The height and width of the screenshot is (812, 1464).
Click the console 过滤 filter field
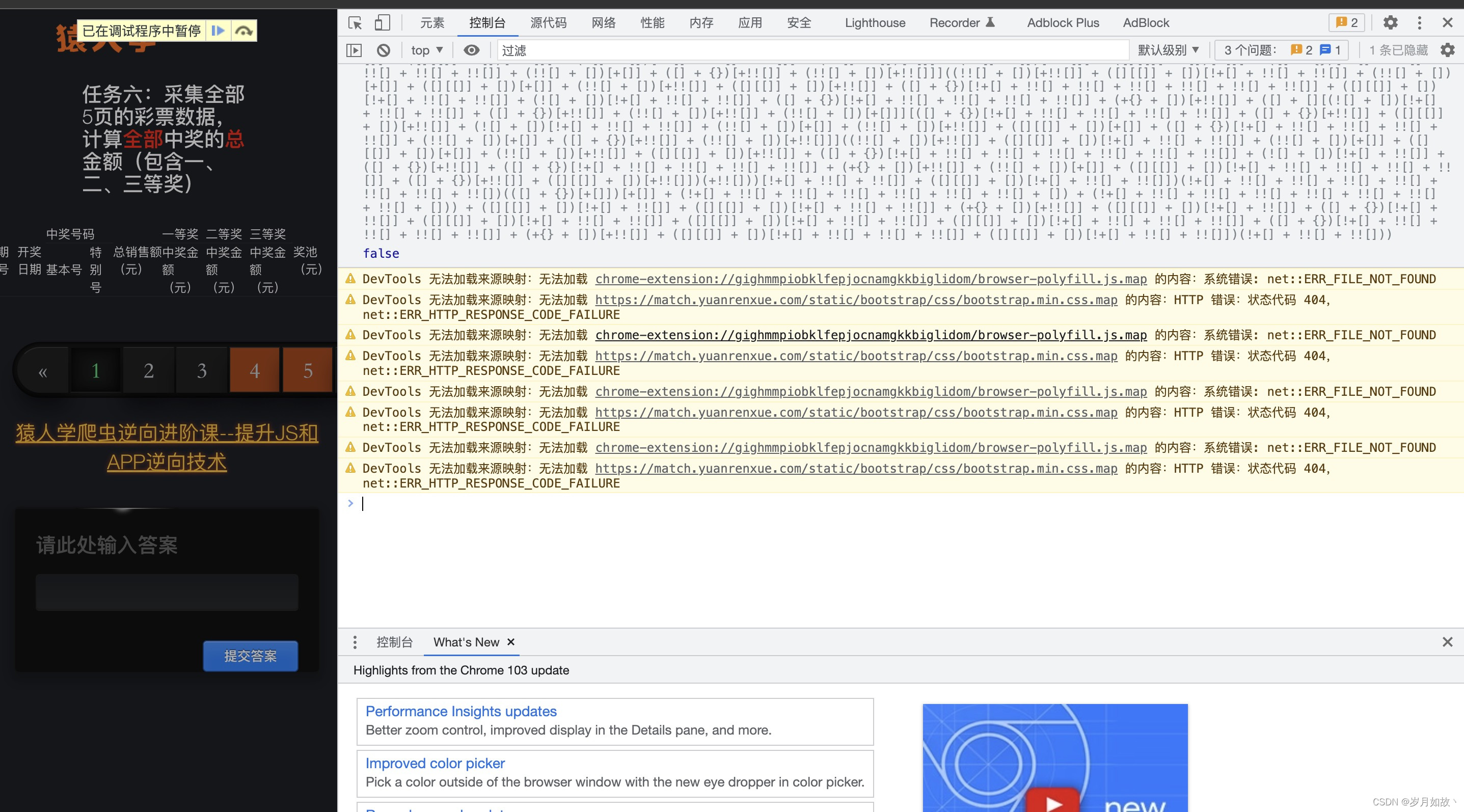[812, 50]
